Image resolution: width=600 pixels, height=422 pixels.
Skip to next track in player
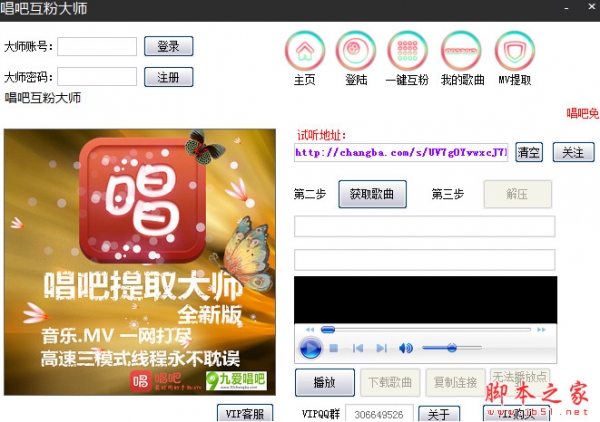tap(382, 348)
